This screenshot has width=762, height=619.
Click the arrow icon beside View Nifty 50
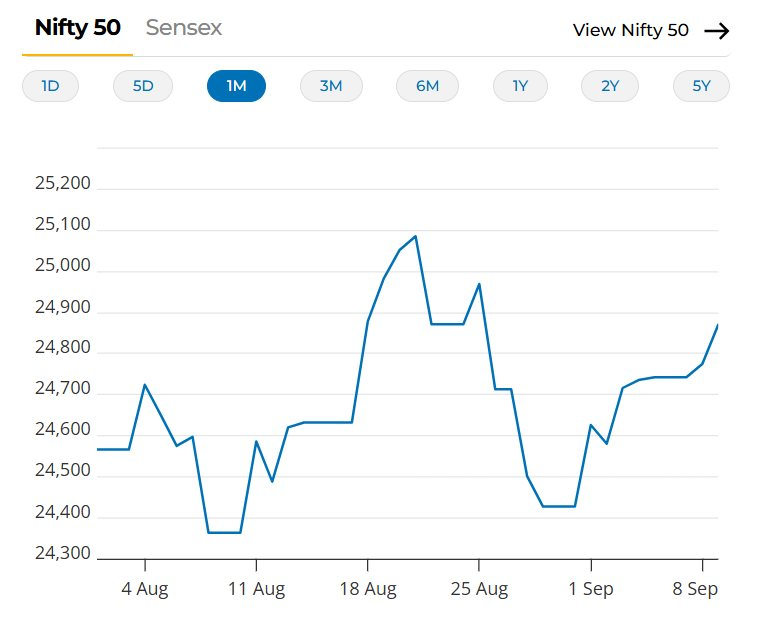[716, 30]
